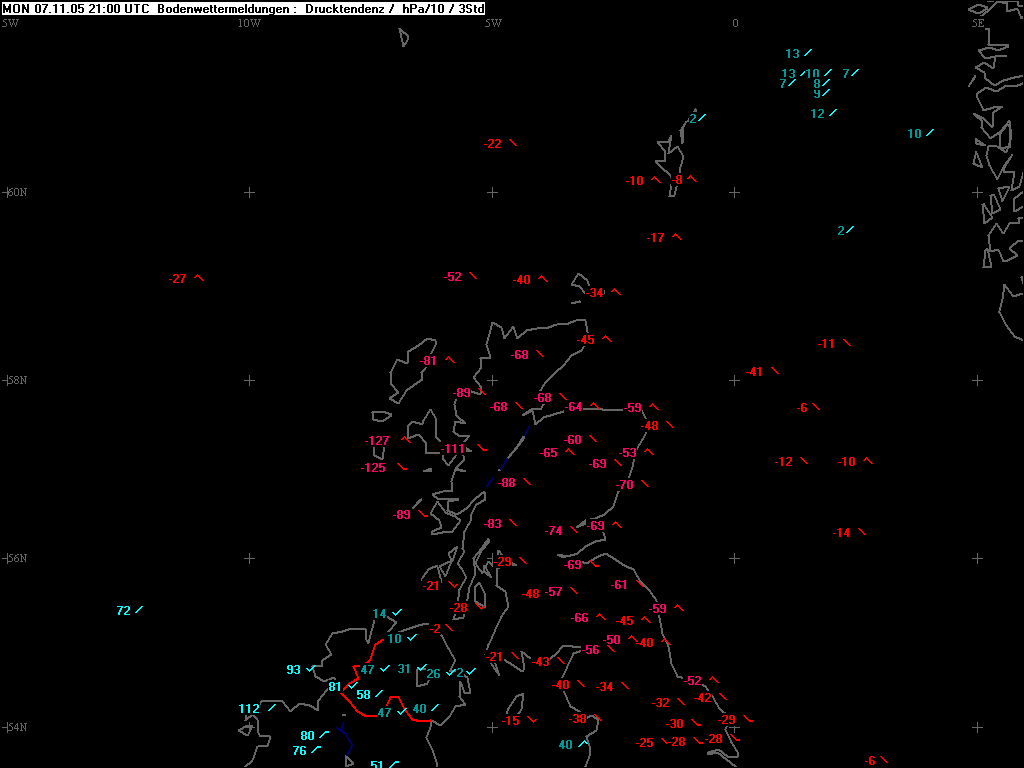Select the tendency marker beside value 72
The width and height of the screenshot is (1024, 768).
pyautogui.click(x=139, y=610)
